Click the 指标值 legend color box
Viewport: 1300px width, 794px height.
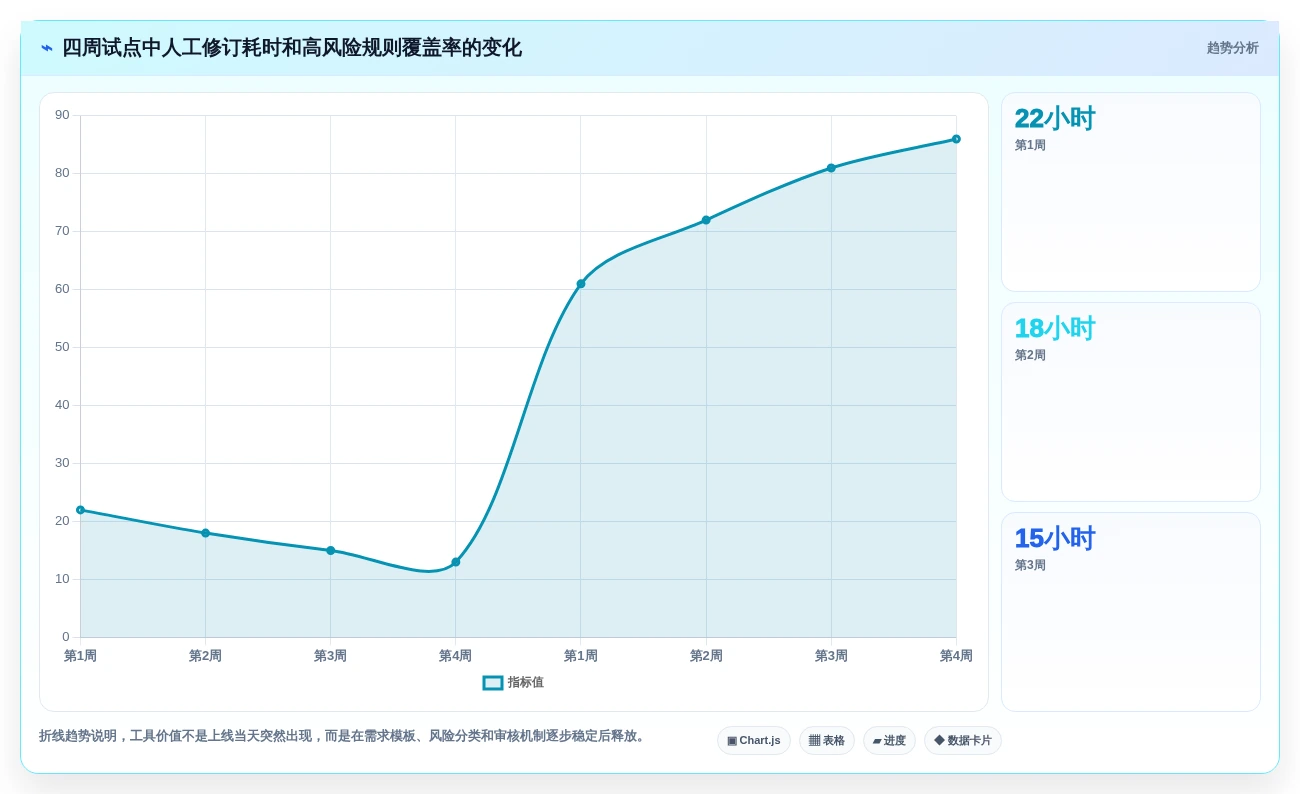pos(493,682)
